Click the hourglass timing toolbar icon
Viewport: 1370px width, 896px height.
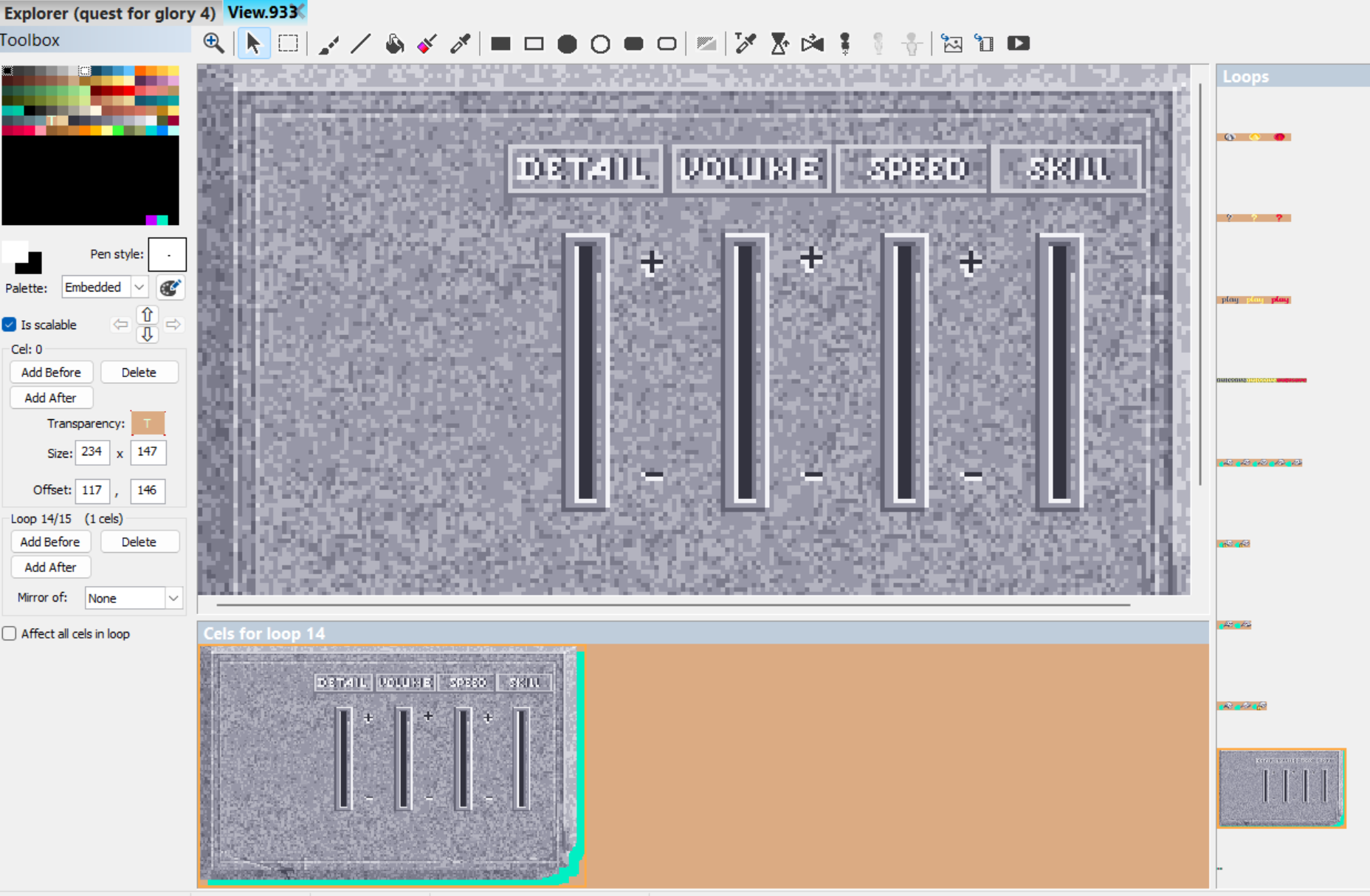(x=779, y=44)
